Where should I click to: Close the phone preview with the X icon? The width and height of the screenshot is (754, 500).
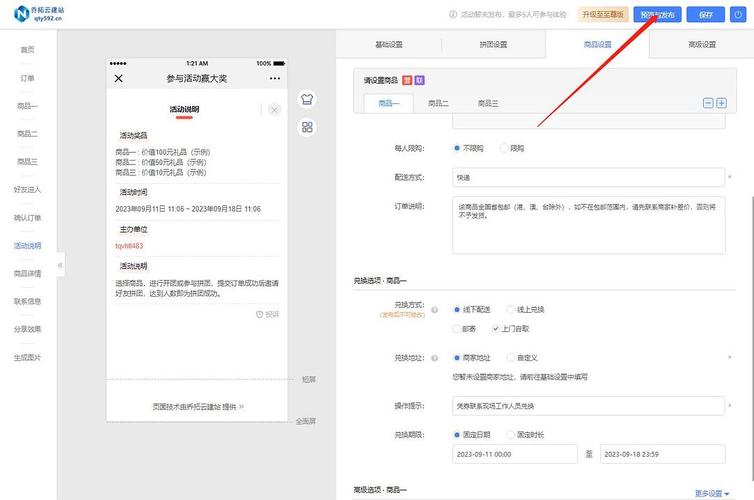119,78
